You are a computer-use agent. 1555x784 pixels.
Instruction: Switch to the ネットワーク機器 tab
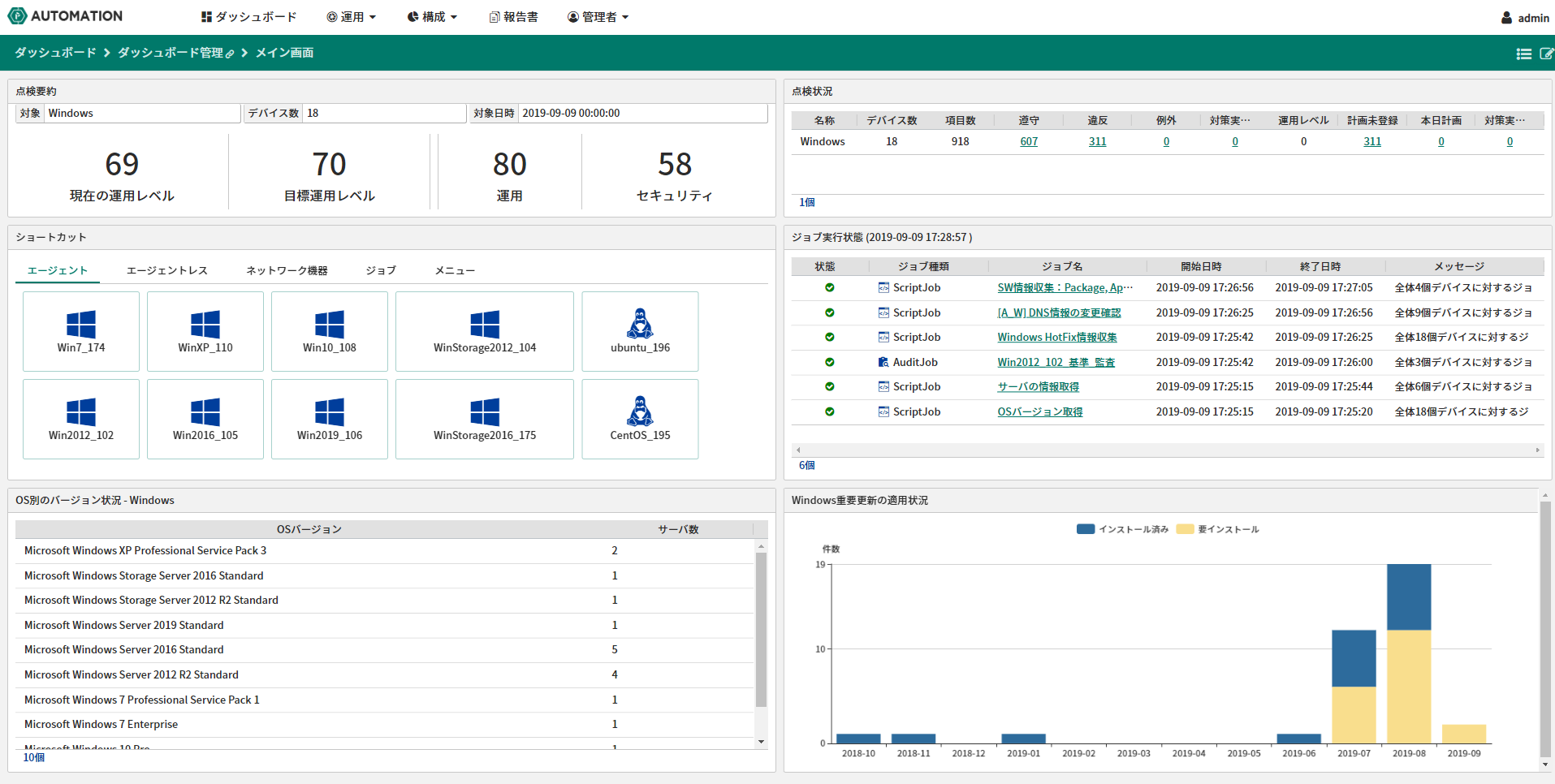(x=287, y=270)
